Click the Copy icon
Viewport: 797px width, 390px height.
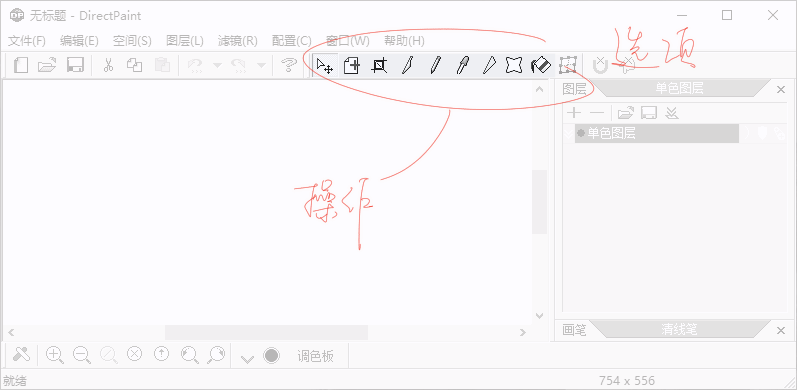coord(135,66)
